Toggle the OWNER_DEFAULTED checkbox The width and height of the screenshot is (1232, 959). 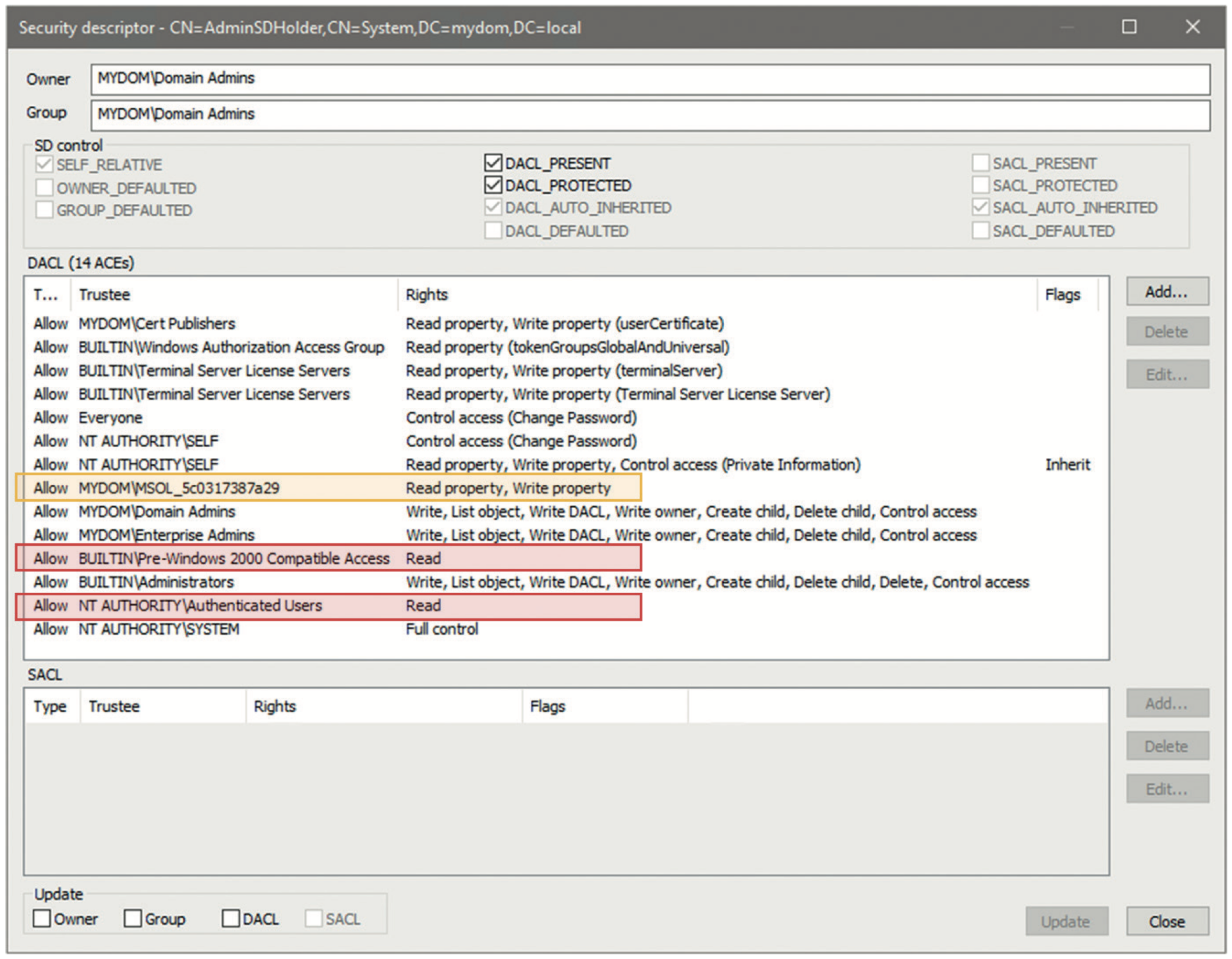click(x=44, y=187)
